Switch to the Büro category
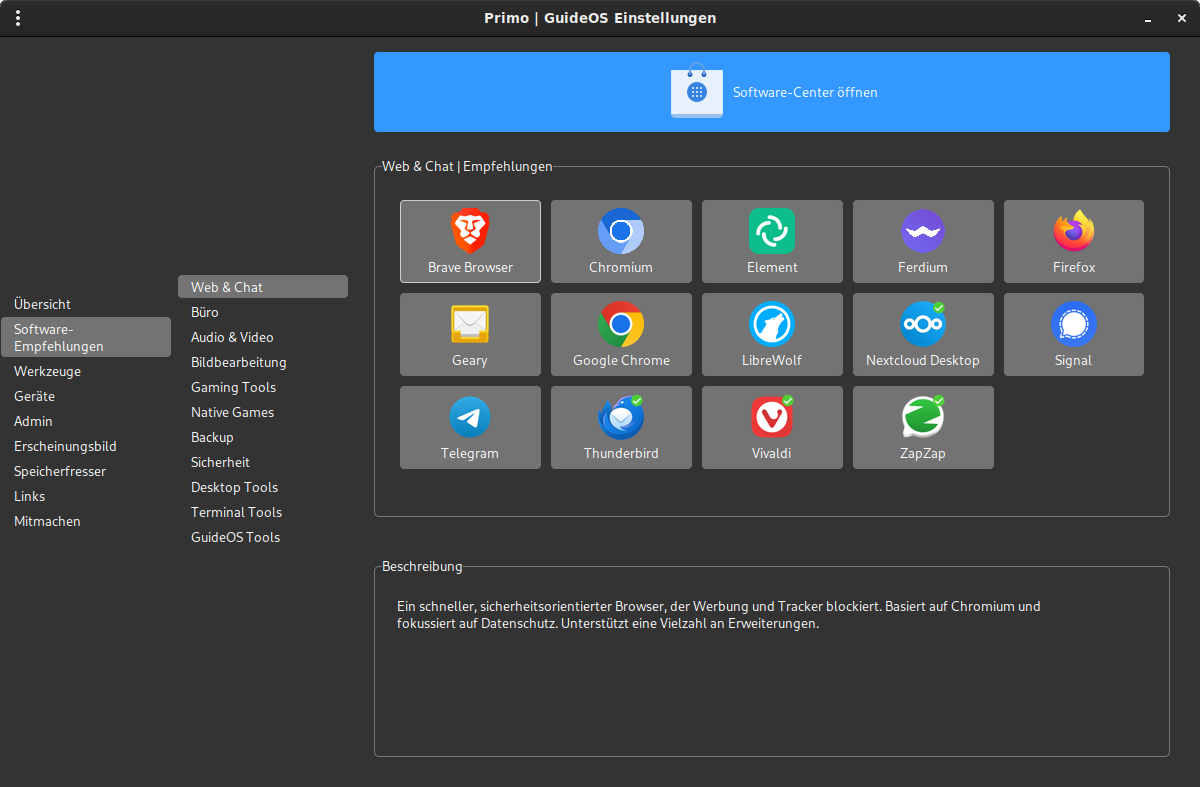 (x=205, y=312)
